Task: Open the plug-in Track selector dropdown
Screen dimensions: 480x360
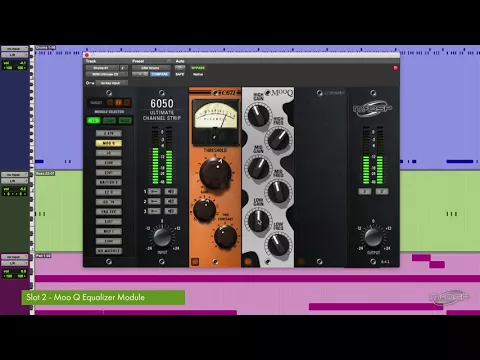Action: pyautogui.click(x=102, y=68)
